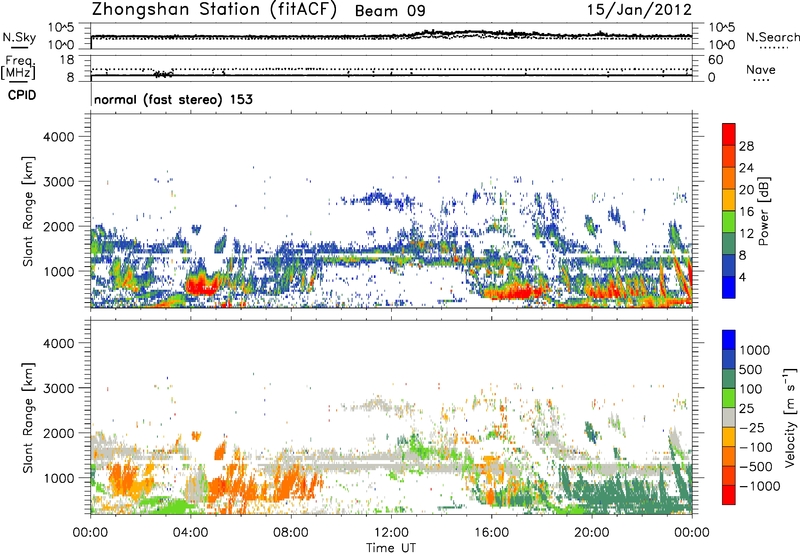Click the 'normal (fast stereo) 153' text
This screenshot has width=800, height=554.
coord(173,99)
